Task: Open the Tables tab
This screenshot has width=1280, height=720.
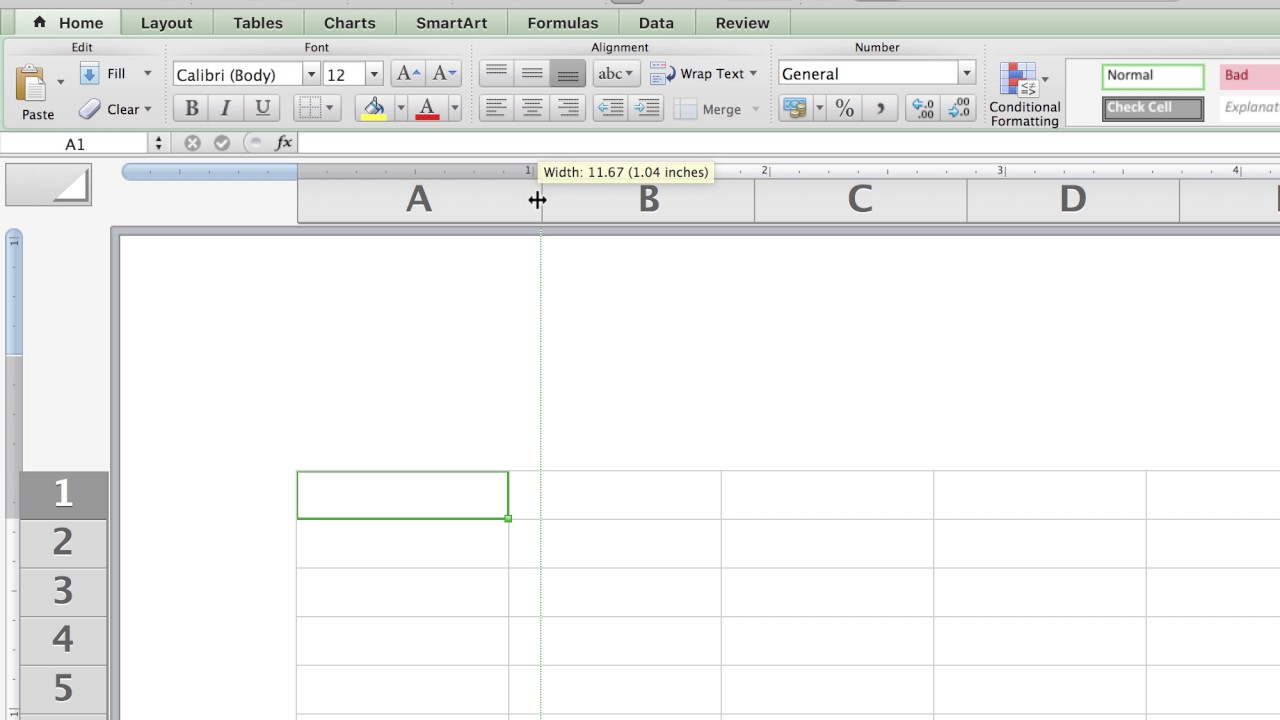Action: click(258, 22)
